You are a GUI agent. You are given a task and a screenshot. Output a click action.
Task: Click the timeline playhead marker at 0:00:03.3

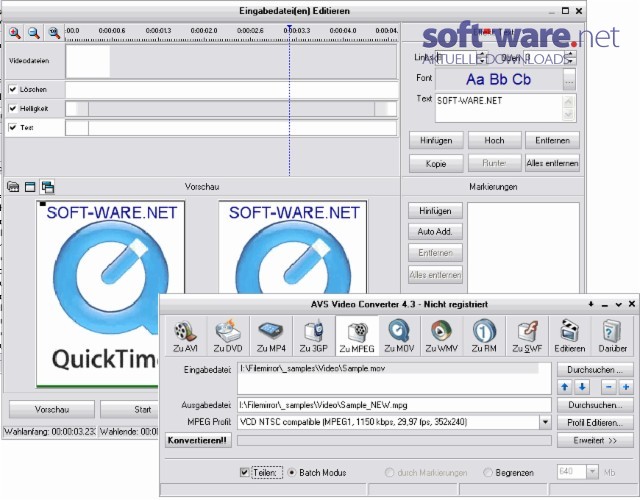pos(289,29)
